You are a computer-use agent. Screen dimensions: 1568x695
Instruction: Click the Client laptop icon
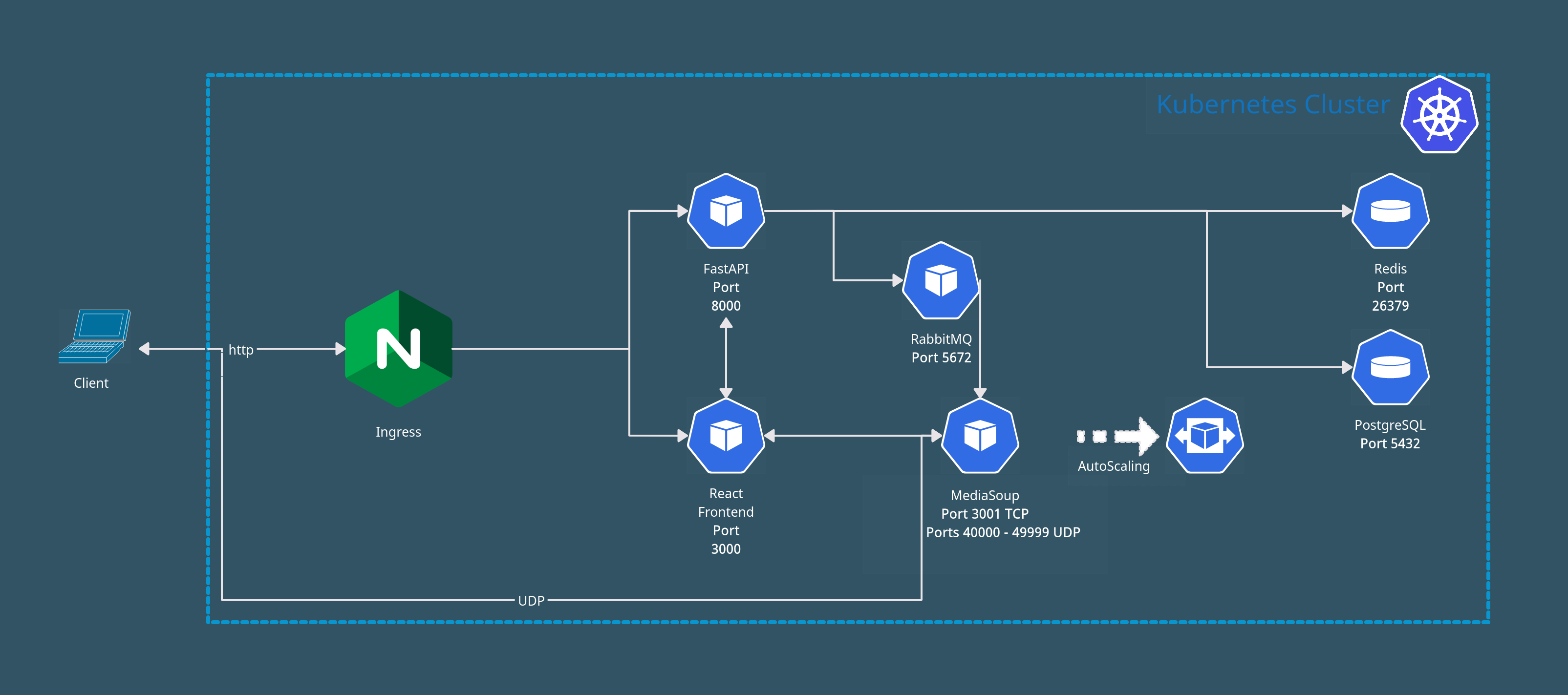[94, 337]
